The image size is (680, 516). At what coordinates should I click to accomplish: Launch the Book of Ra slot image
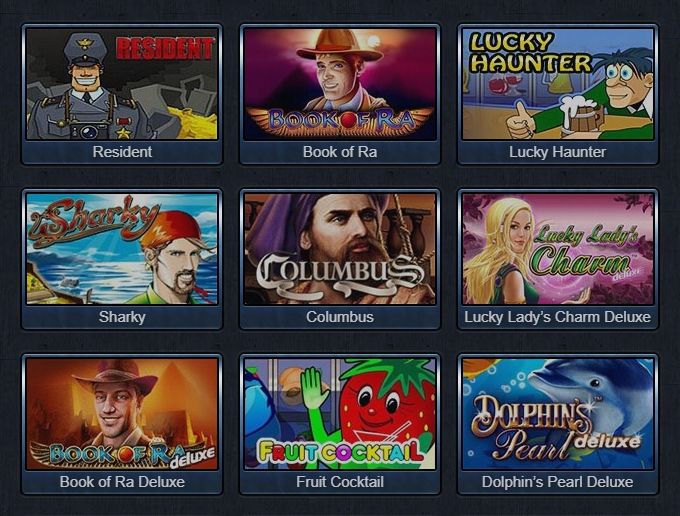point(340,84)
